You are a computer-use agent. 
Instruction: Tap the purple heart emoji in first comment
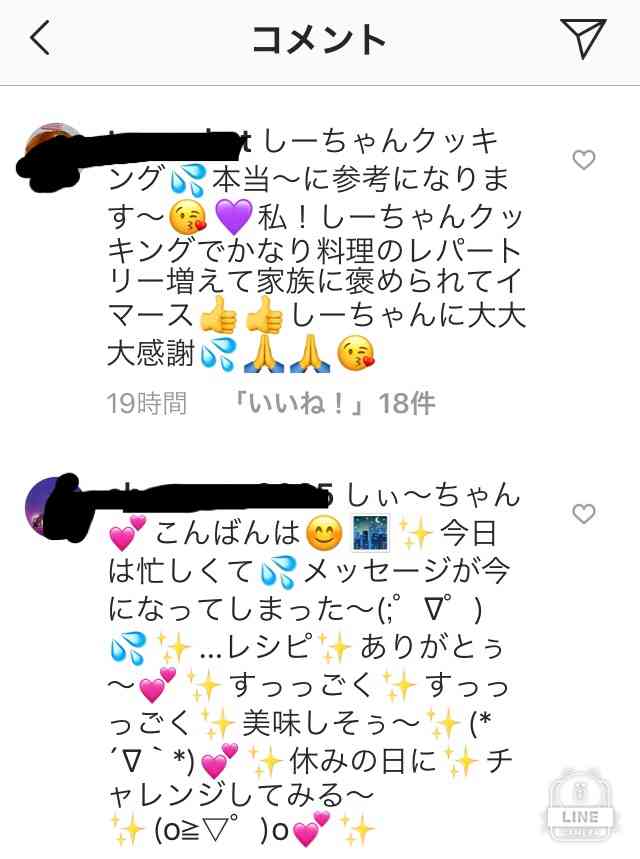coord(234,217)
